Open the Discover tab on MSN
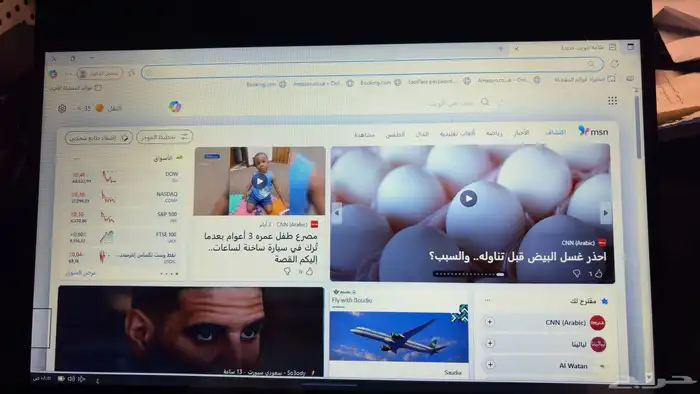 [x=555, y=132]
